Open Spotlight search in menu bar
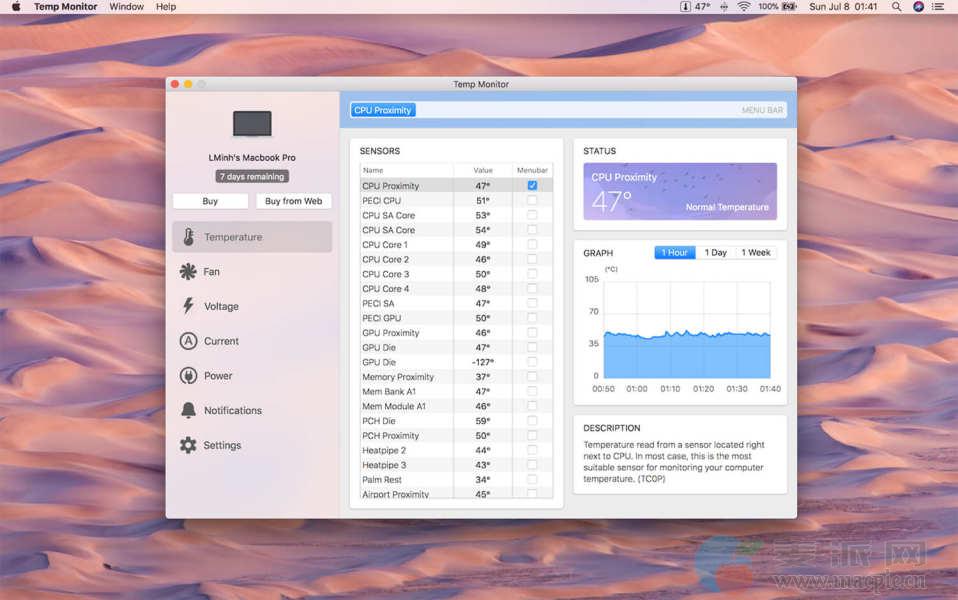Viewport: 958px width, 600px height. click(x=896, y=7)
